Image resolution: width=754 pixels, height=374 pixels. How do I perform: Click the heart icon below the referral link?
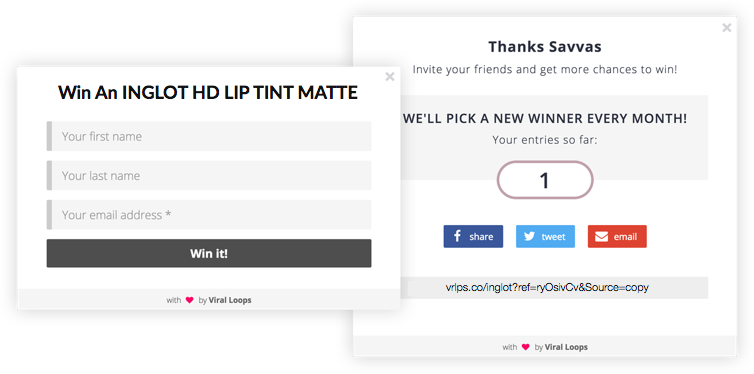pyautogui.click(x=526, y=347)
